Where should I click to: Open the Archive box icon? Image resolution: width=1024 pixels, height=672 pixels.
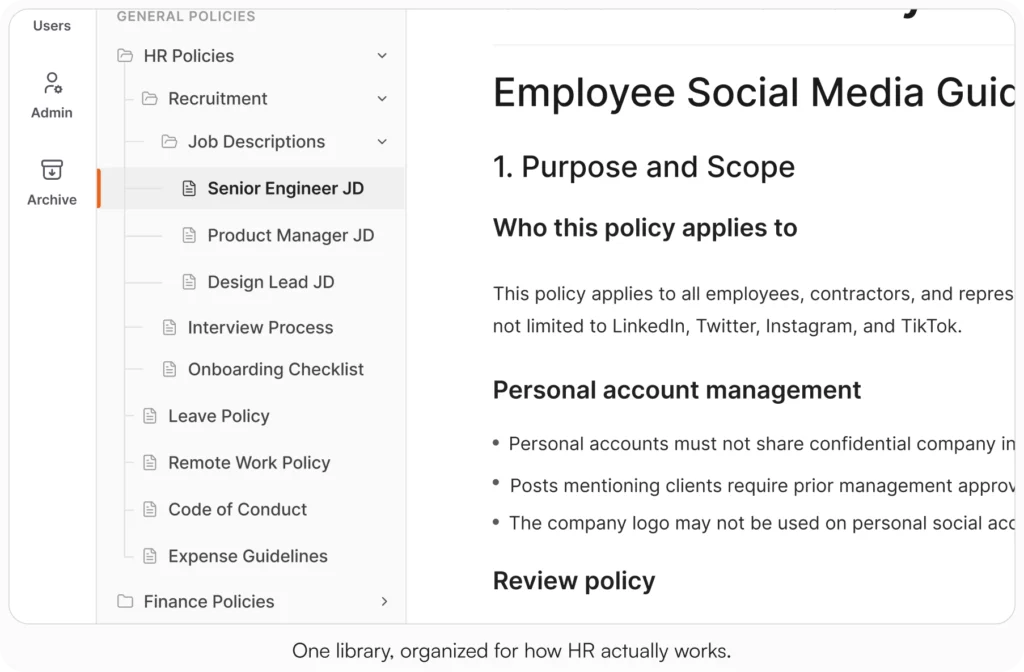tap(52, 170)
